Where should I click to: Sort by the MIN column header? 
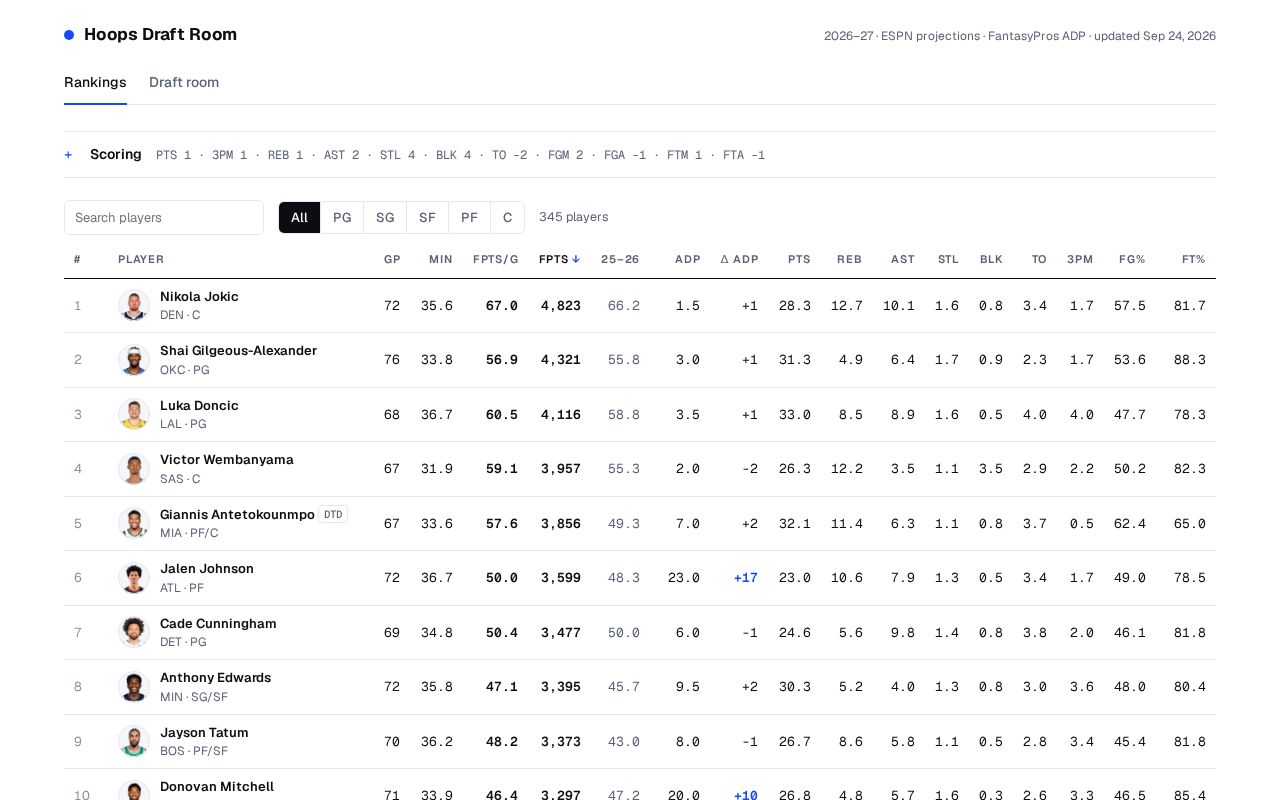click(x=441, y=259)
